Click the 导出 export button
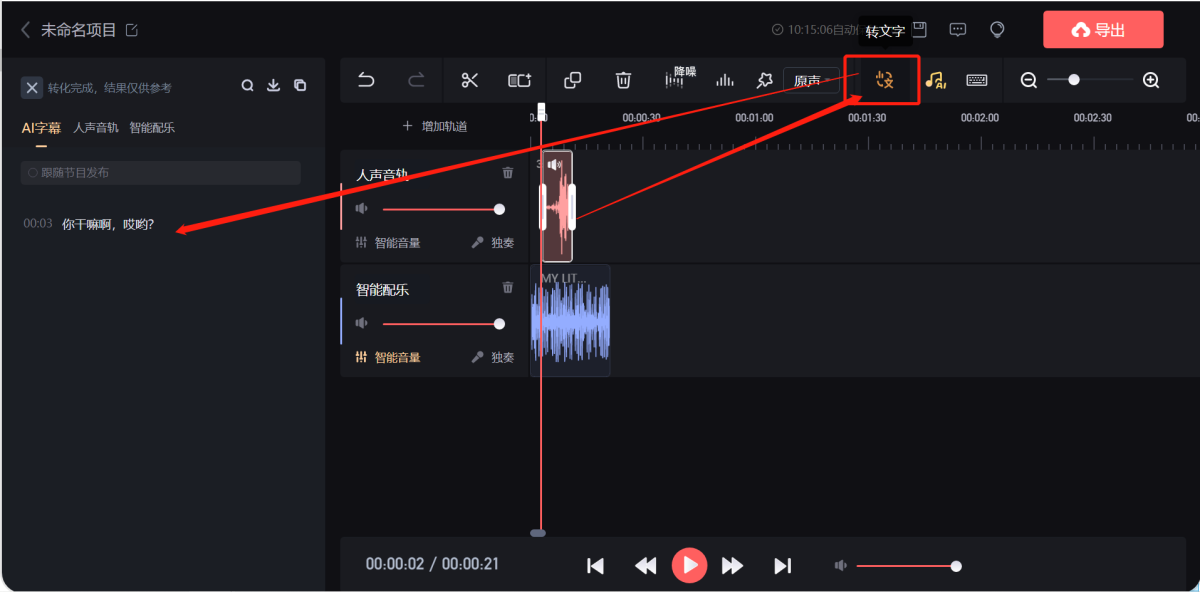The height and width of the screenshot is (592, 1200). point(1102,30)
